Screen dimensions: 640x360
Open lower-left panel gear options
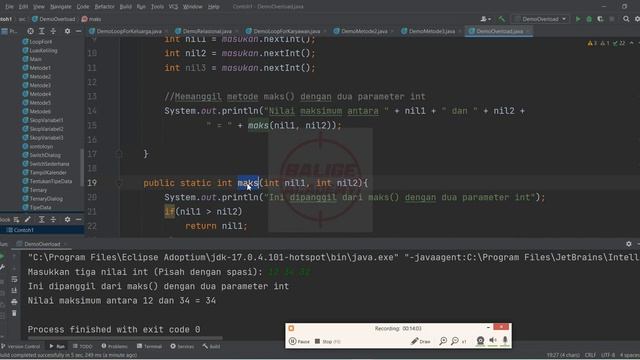click(67, 220)
